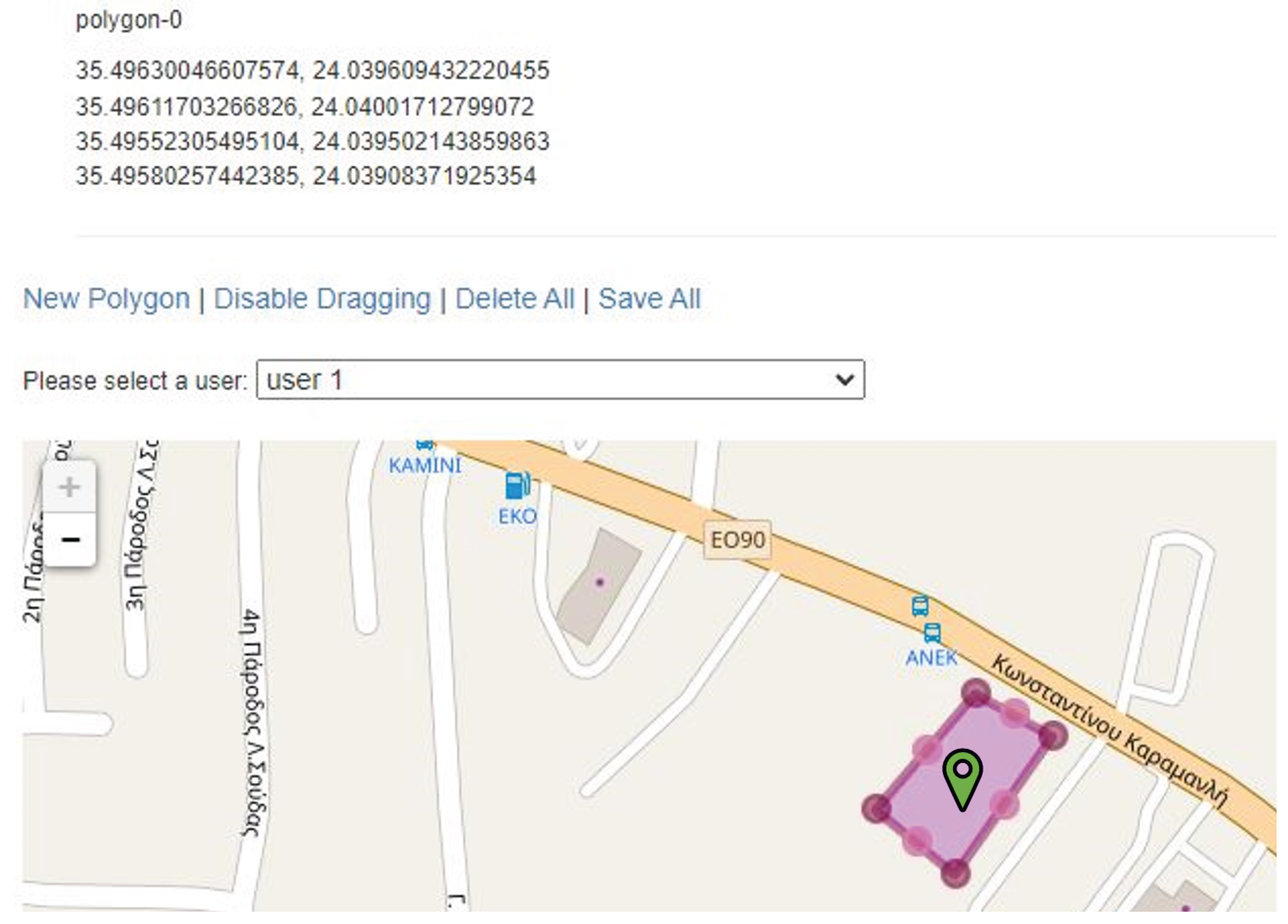
Task: Click the Delete All link
Action: point(515,299)
